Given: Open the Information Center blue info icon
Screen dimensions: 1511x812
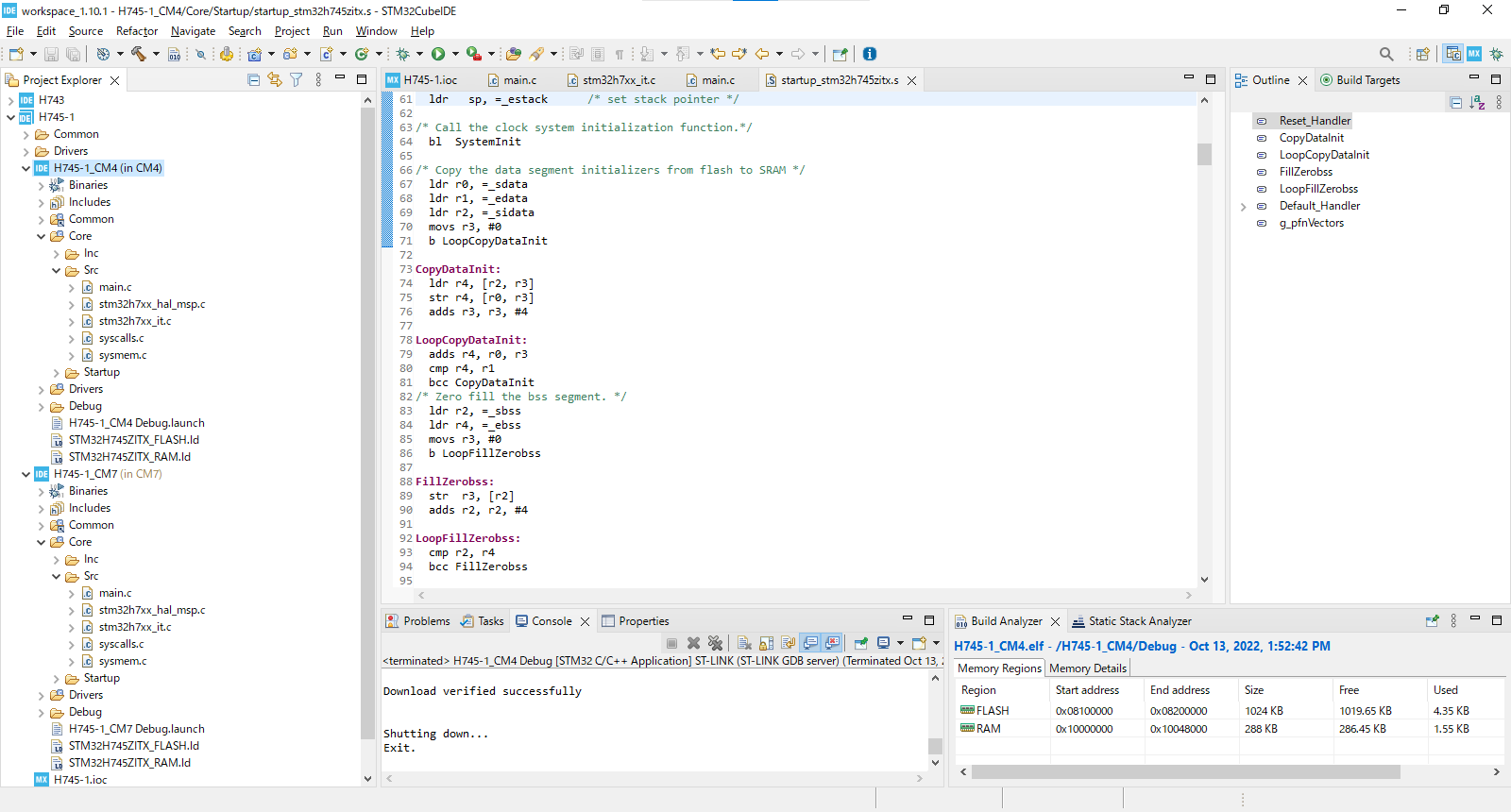Looking at the screenshot, I should 870,54.
